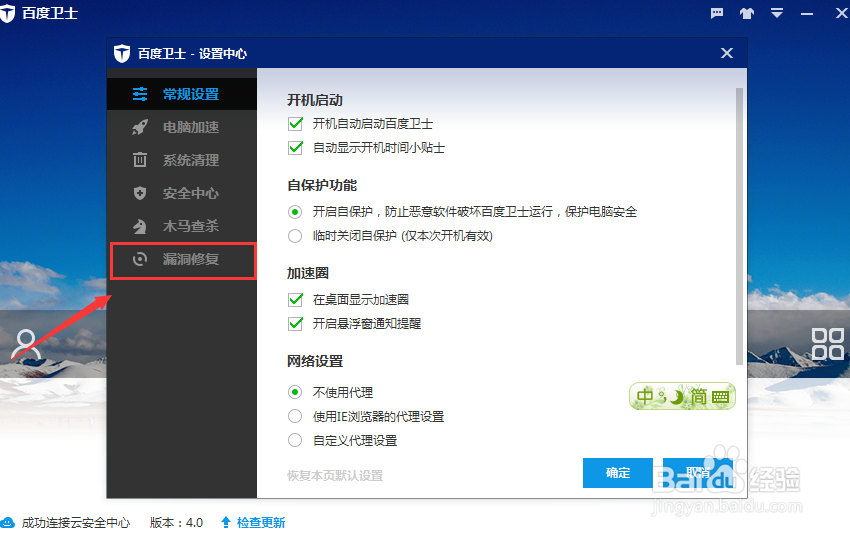
Task: Click 网络设置 section heading
Action: (315, 361)
